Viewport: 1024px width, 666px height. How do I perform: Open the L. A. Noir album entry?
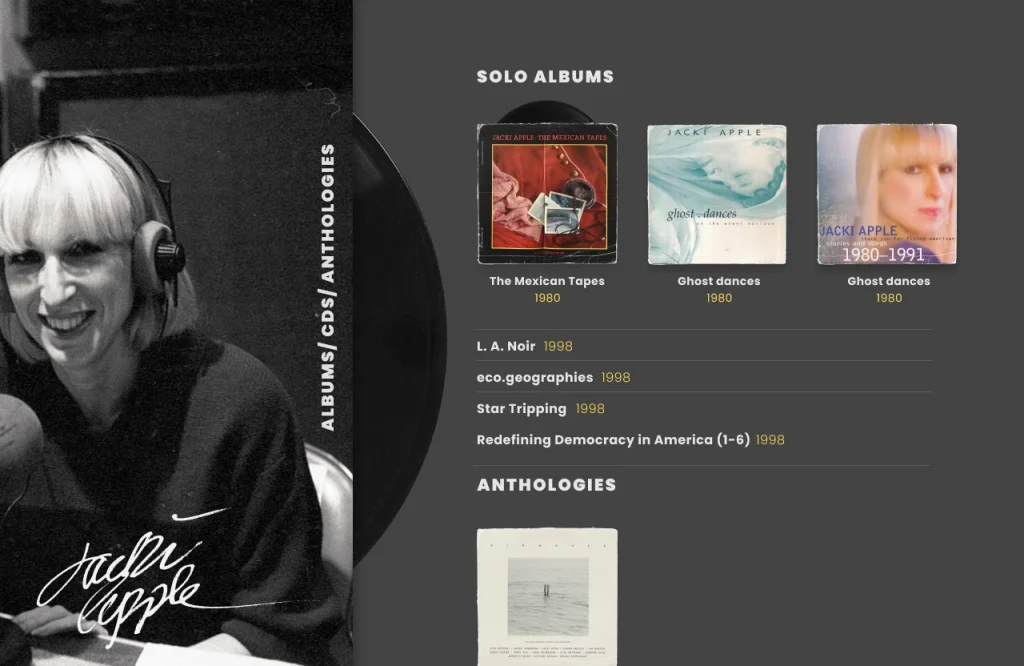tap(506, 346)
